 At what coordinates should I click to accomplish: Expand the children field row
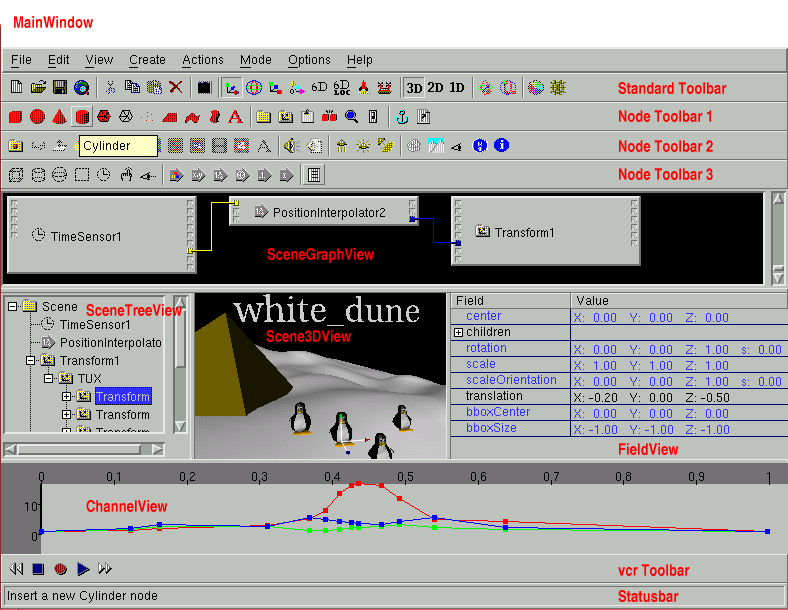click(x=458, y=332)
